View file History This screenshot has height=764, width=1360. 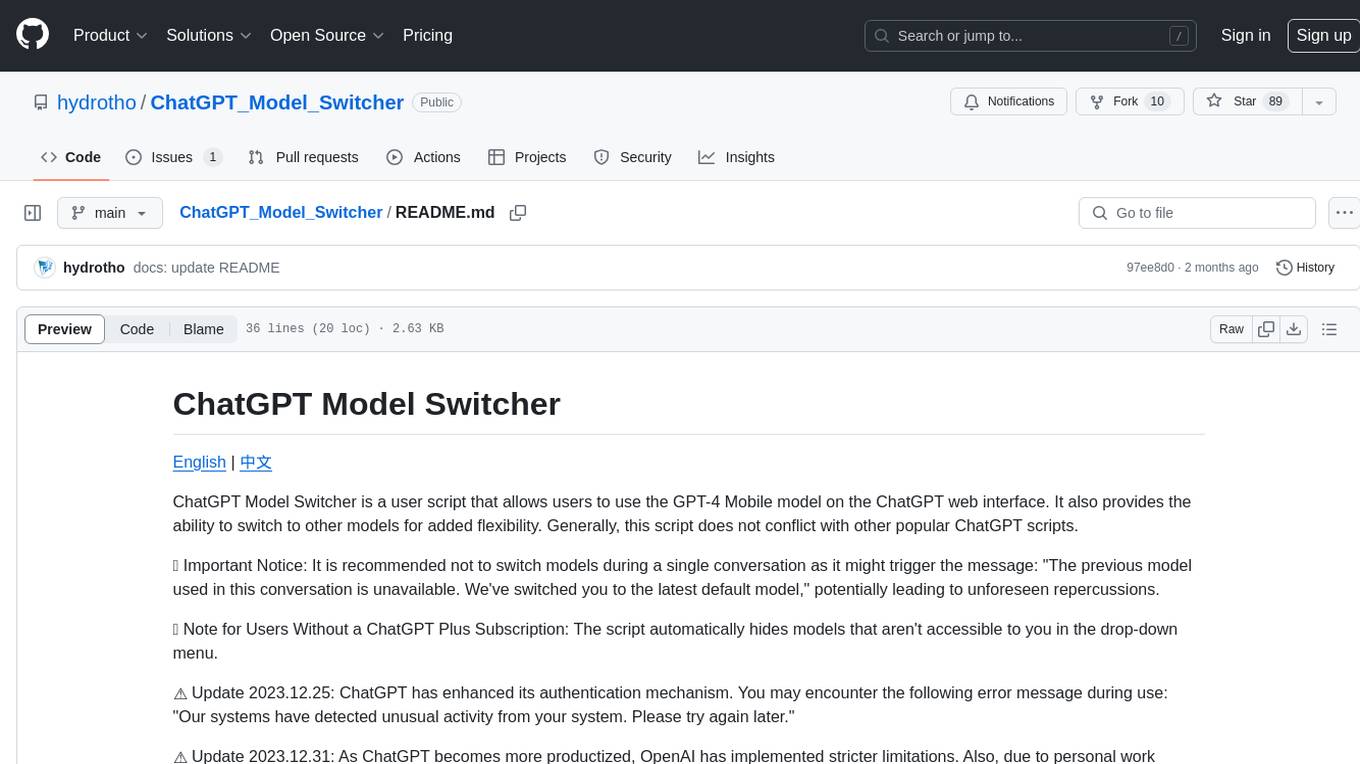[x=1305, y=268]
